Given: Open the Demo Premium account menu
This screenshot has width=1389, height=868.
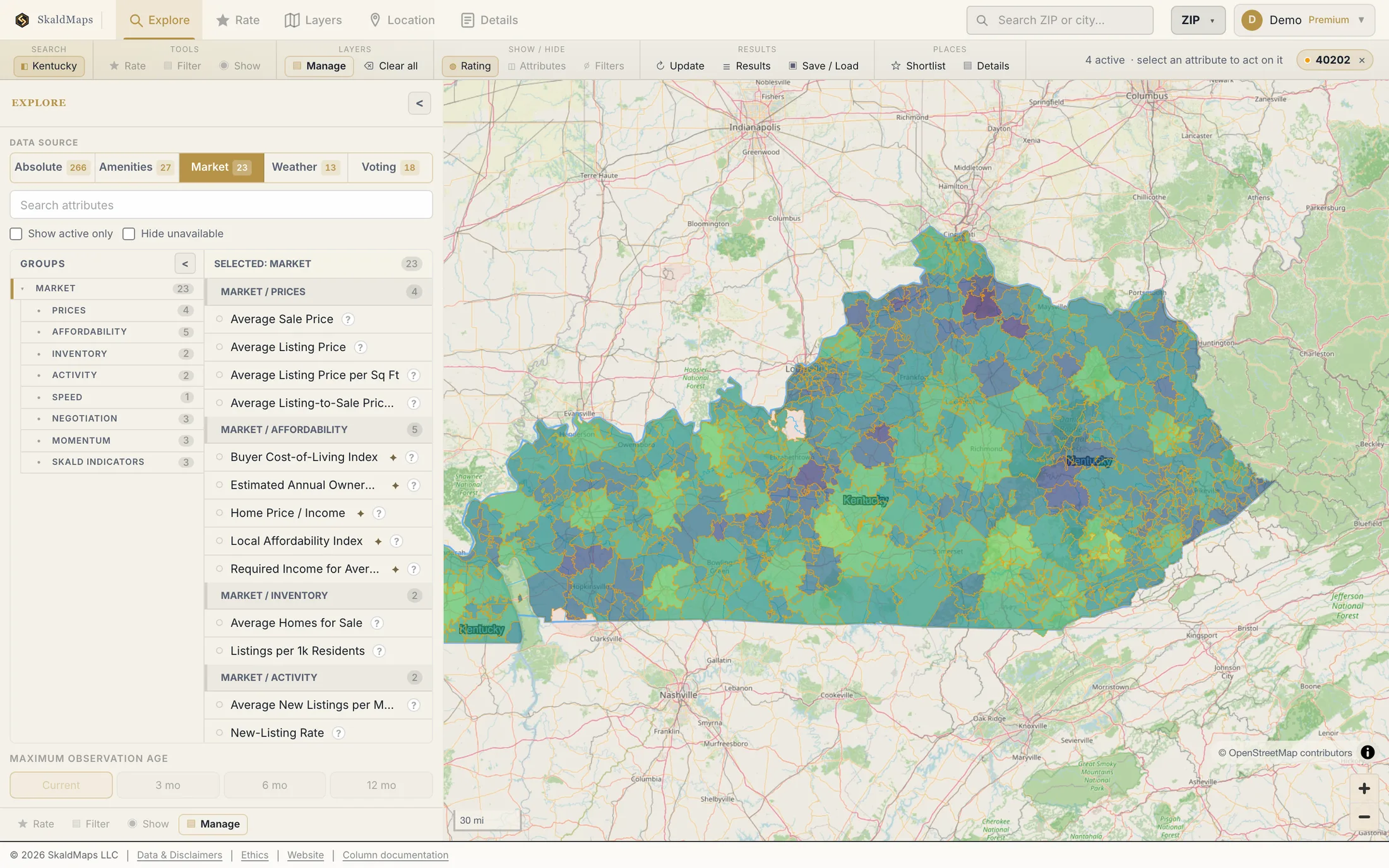Looking at the screenshot, I should (x=1304, y=20).
